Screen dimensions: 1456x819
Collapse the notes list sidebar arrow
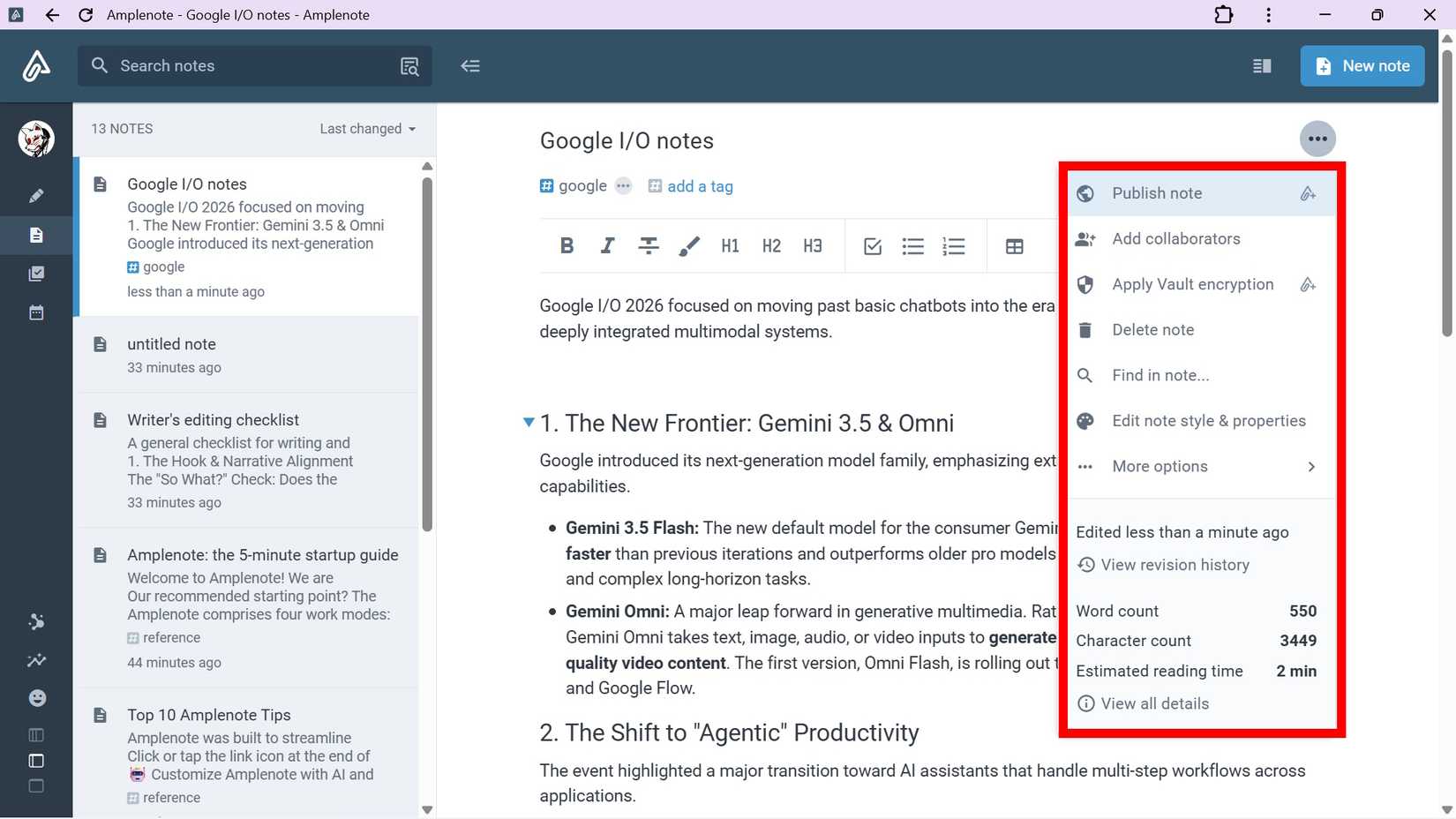click(x=470, y=66)
